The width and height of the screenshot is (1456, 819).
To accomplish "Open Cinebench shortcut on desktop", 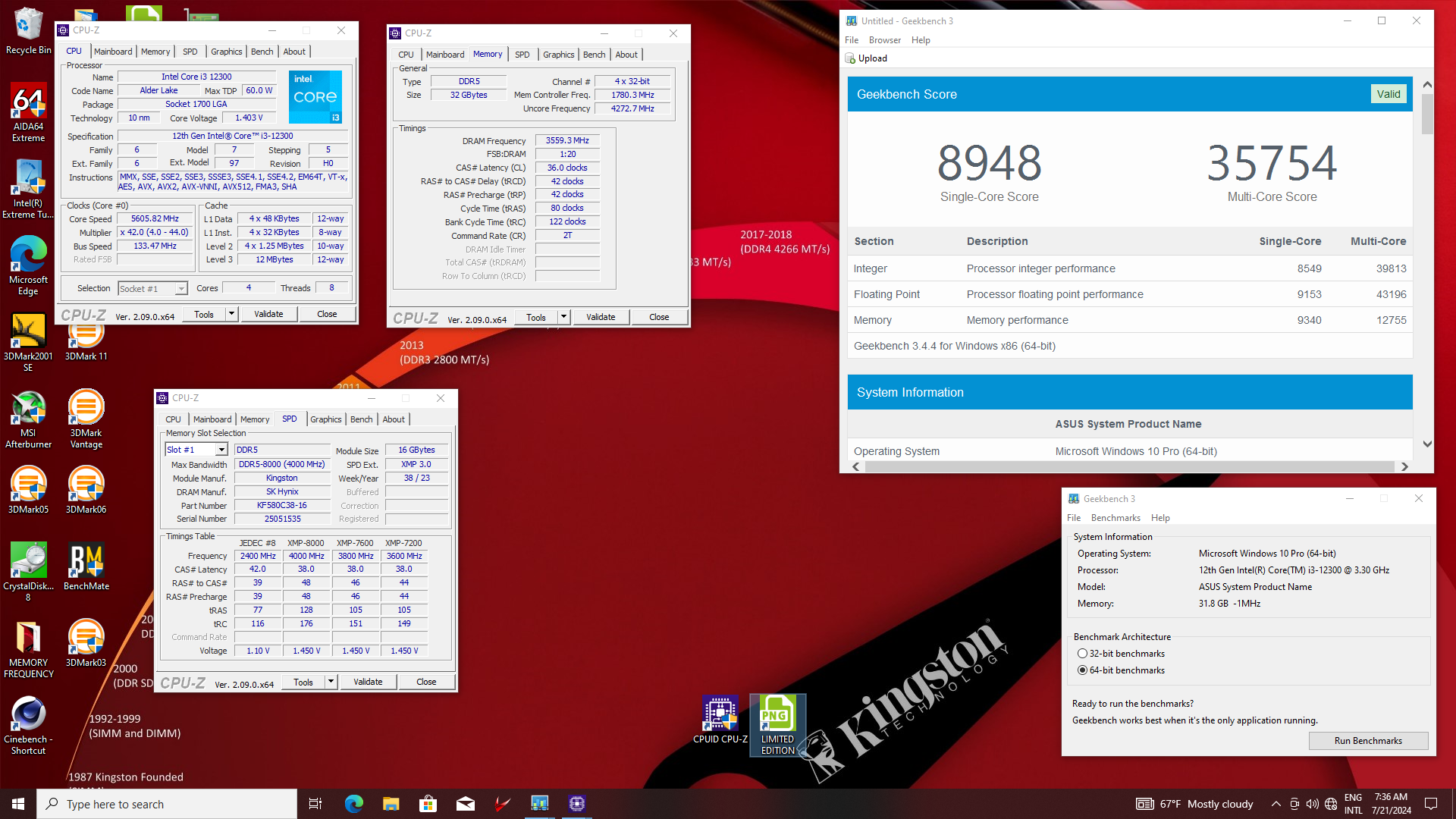I will [x=28, y=726].
